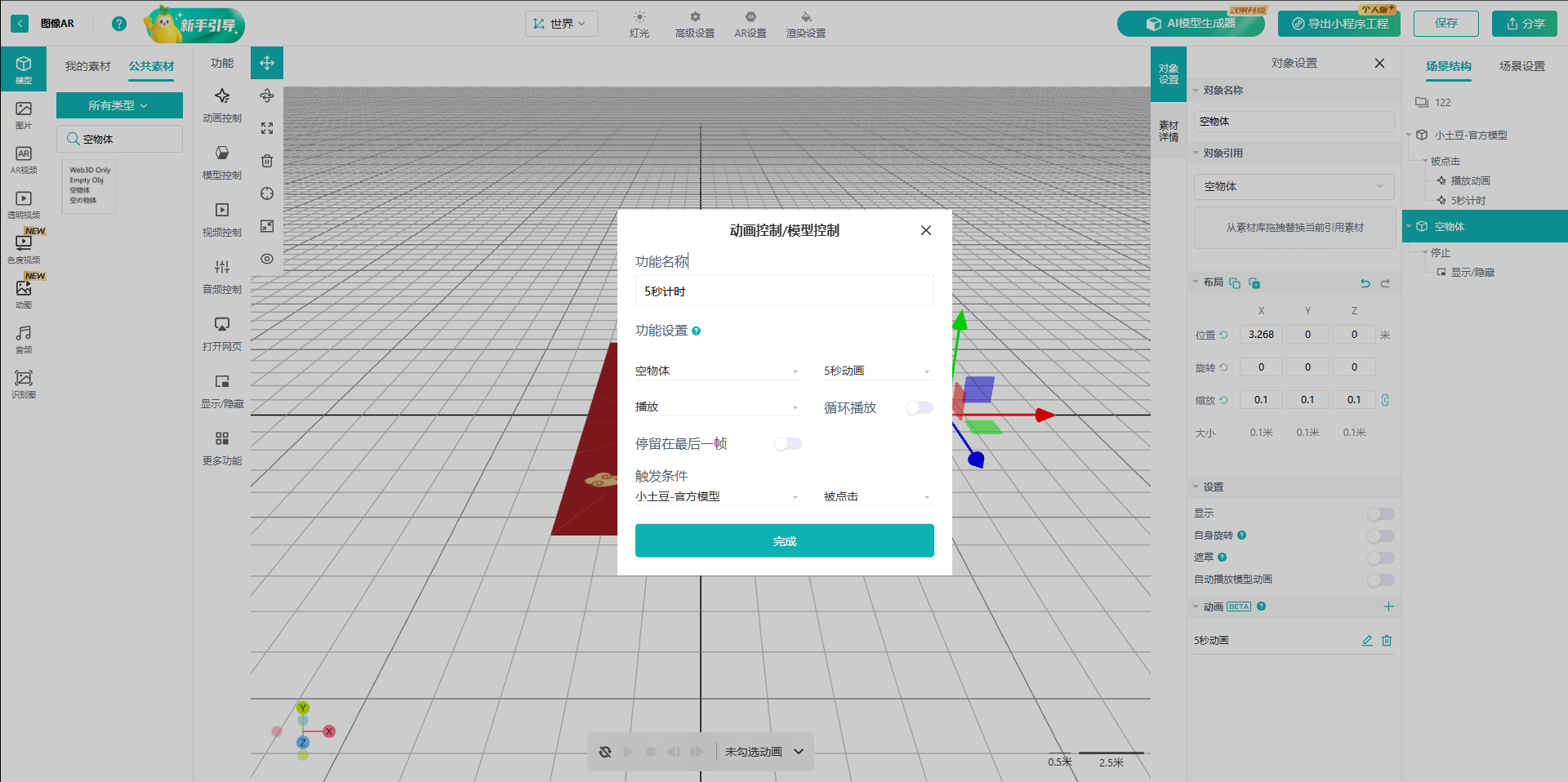The height and width of the screenshot is (782, 1568).
Task: Switch to 我的素材 tab
Action: pos(87,66)
